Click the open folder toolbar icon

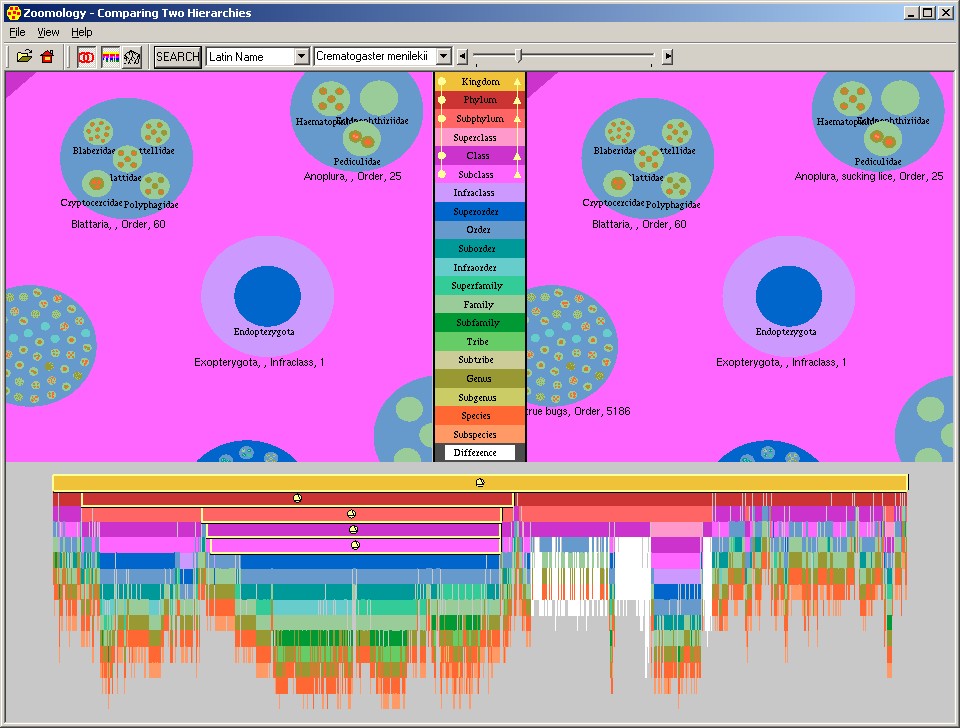pos(24,57)
